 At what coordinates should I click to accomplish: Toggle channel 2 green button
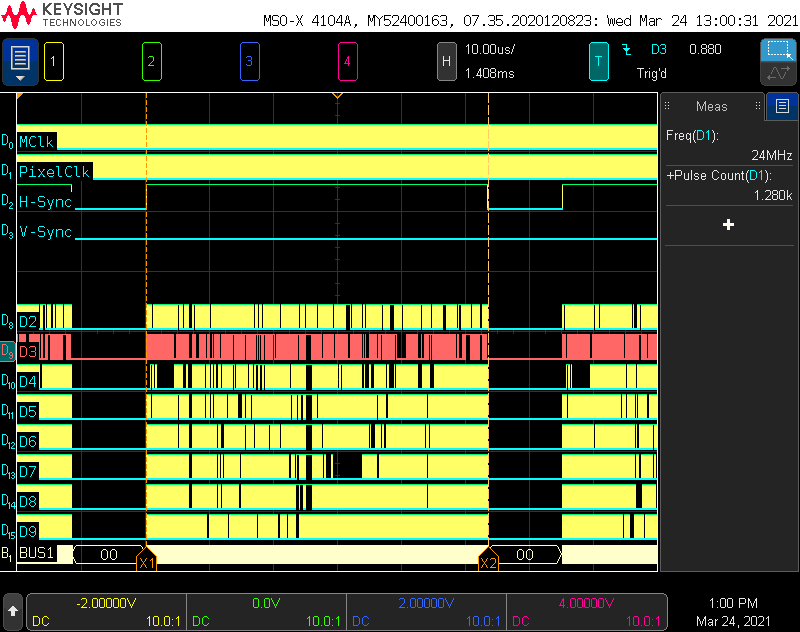pos(152,62)
